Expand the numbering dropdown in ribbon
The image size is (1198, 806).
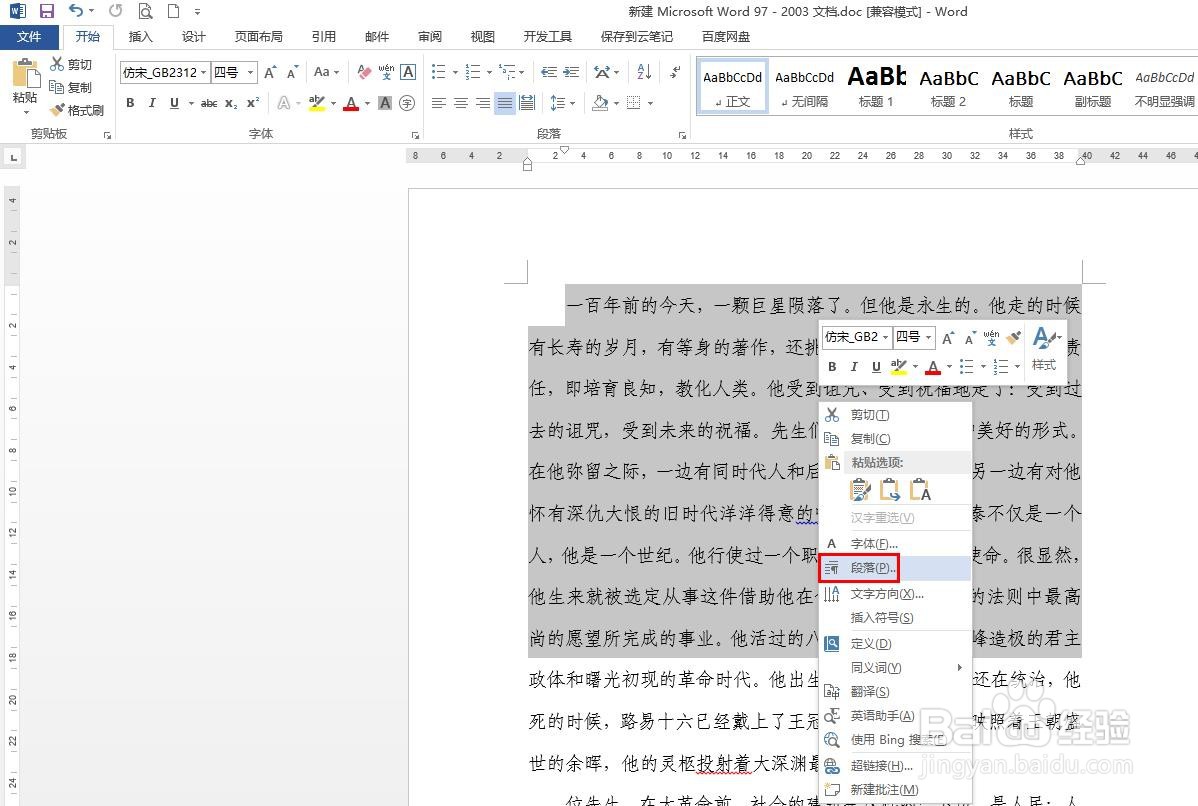tap(489, 73)
